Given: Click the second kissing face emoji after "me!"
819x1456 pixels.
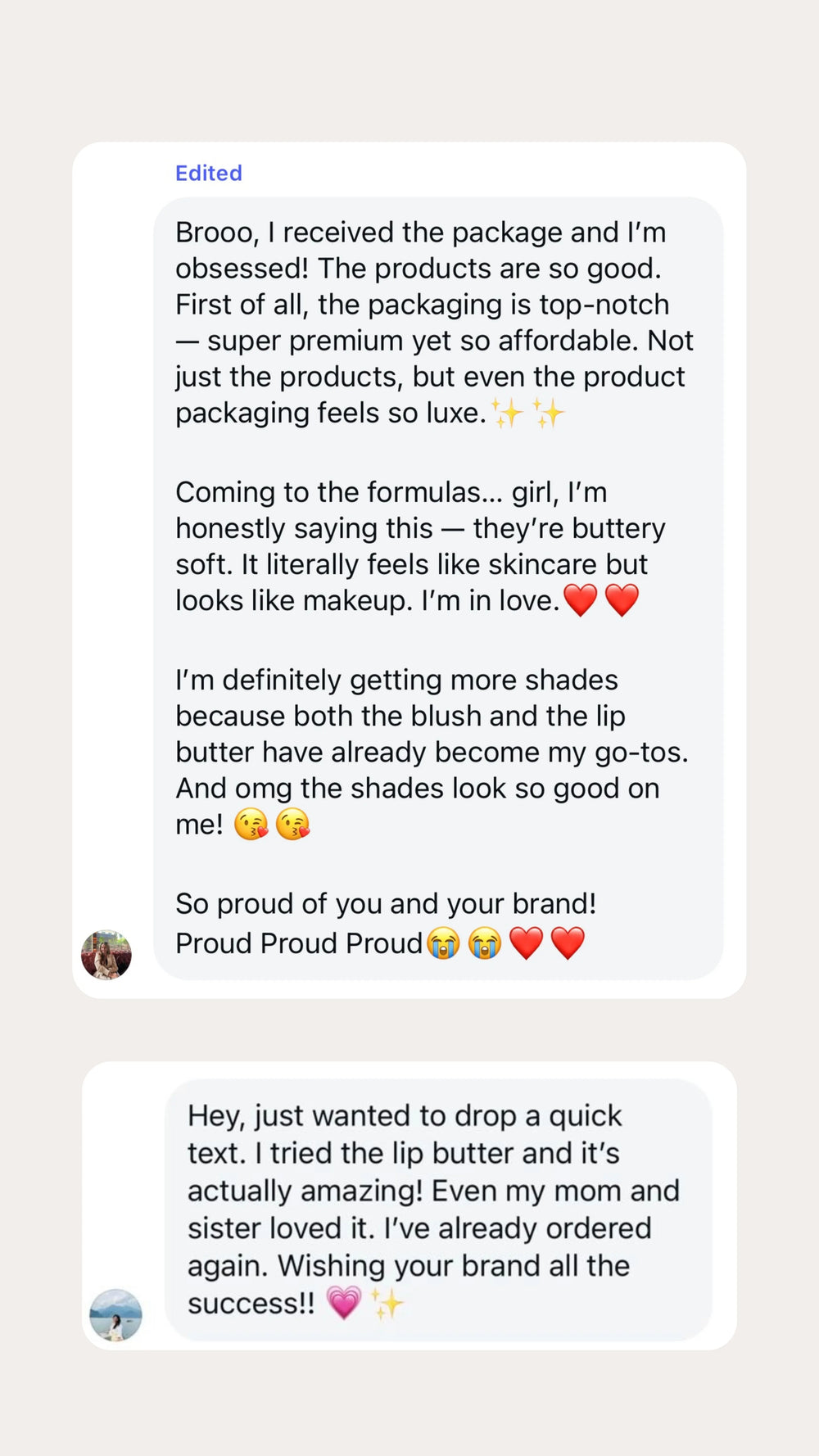Looking at the screenshot, I should click(x=292, y=824).
